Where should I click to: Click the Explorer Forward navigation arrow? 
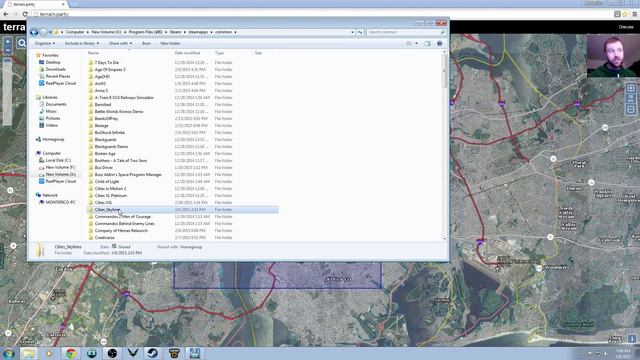(43, 32)
